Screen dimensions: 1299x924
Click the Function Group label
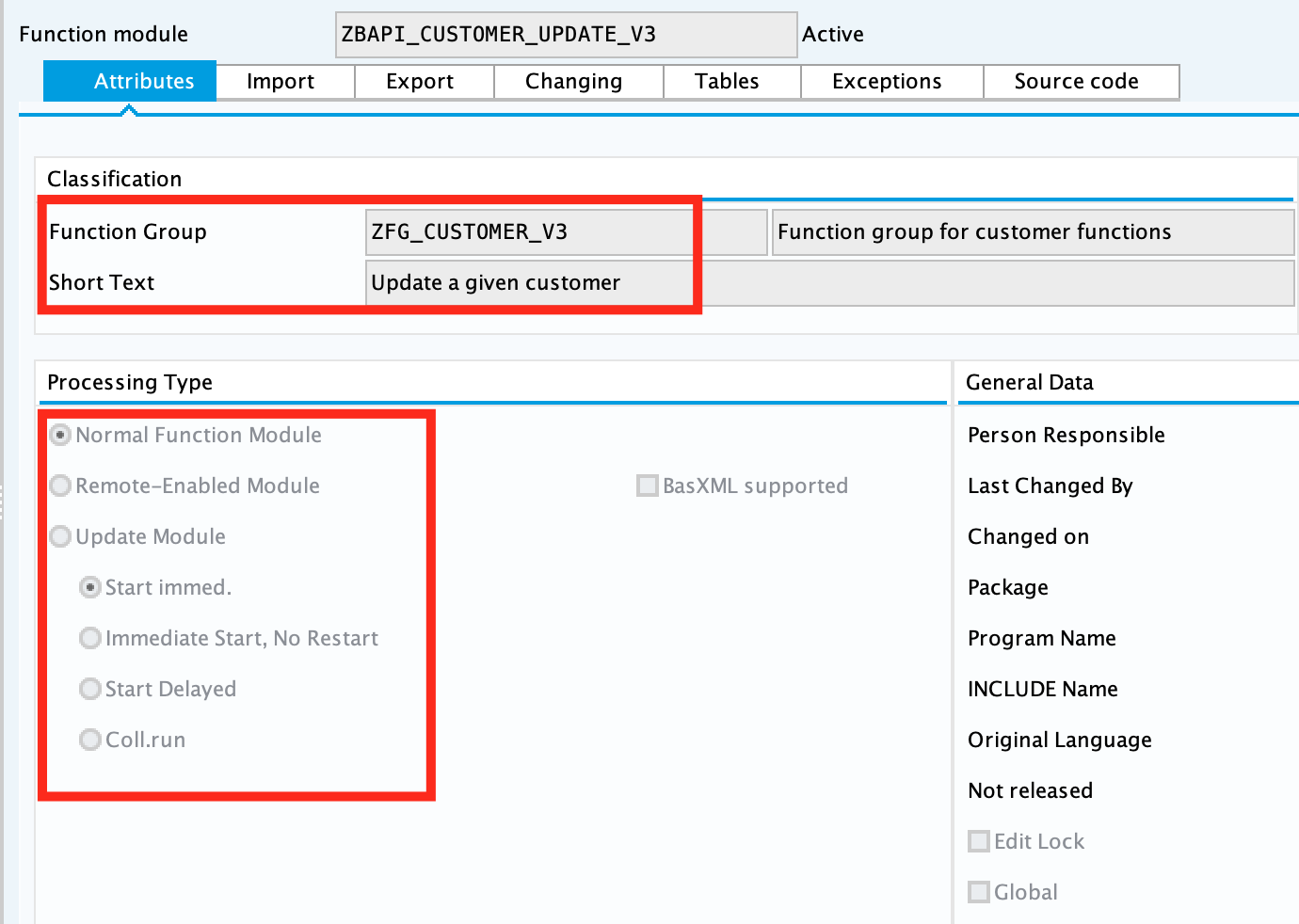point(128,231)
